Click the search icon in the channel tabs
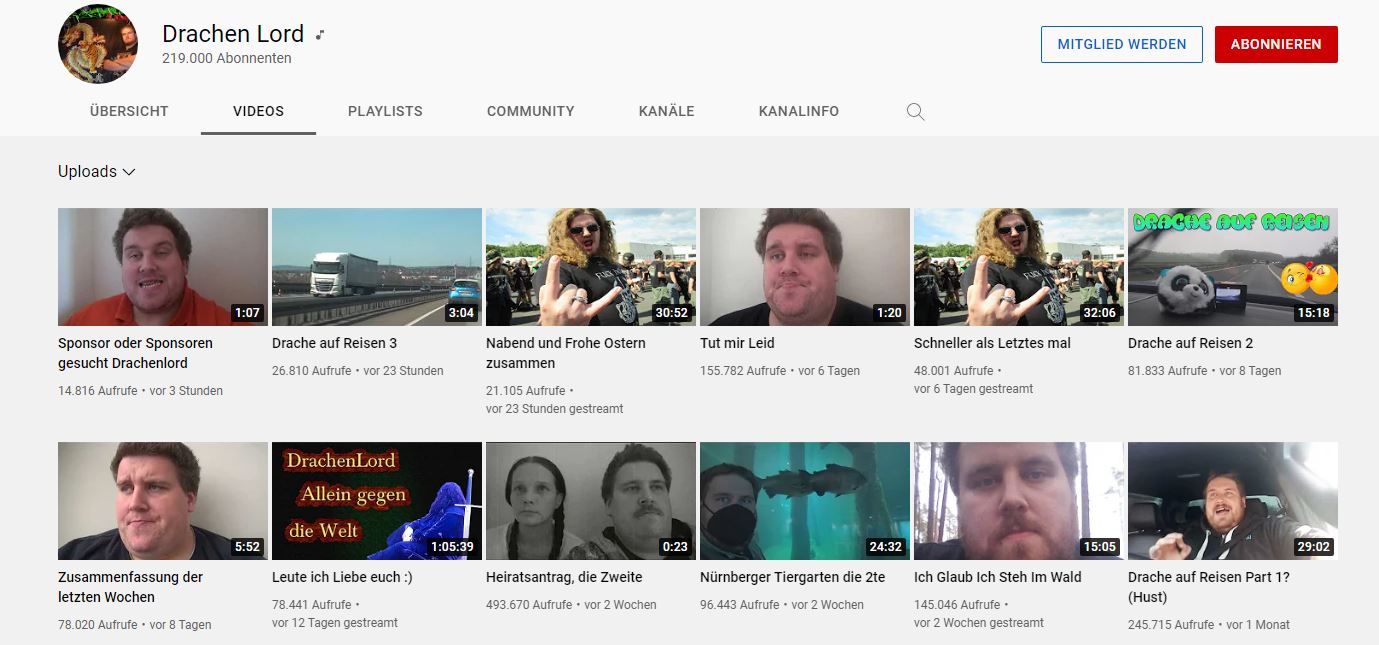Screen dimensions: 1379x645 pos(915,111)
